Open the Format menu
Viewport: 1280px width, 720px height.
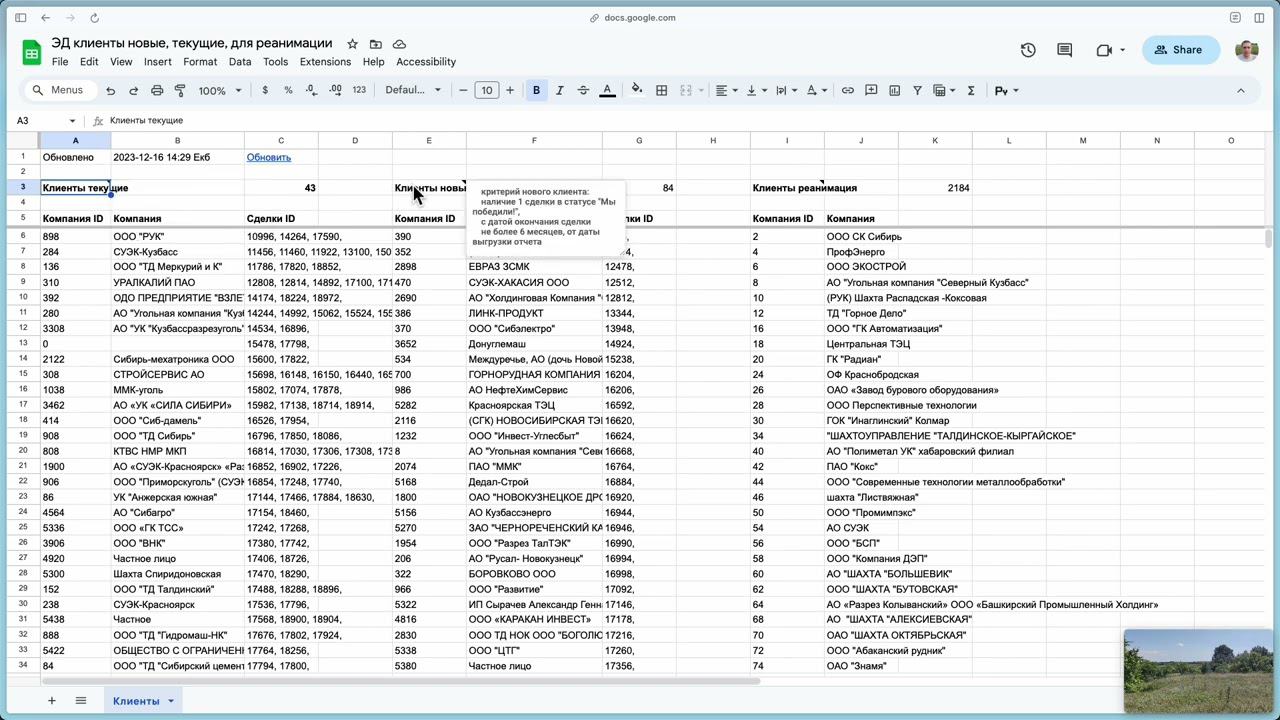point(200,62)
